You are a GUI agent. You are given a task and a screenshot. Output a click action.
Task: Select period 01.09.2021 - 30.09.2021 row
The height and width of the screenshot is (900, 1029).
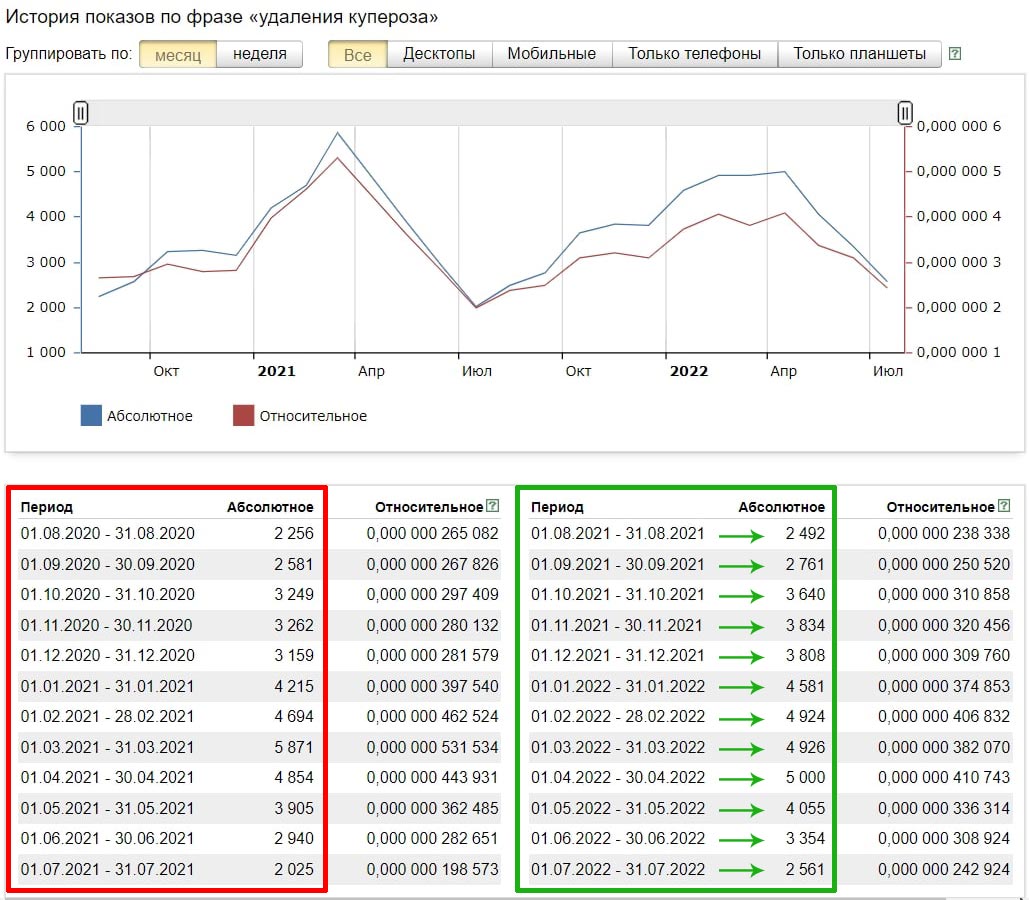pyautogui.click(x=770, y=564)
